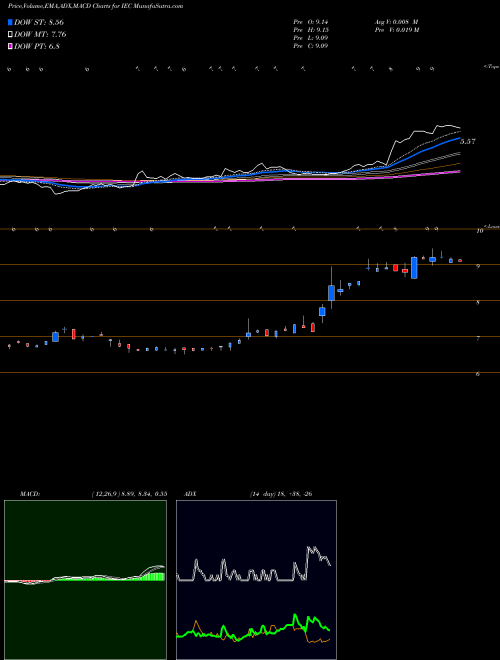Click the price axis label 7
The height and width of the screenshot is (660, 500).
point(478,338)
